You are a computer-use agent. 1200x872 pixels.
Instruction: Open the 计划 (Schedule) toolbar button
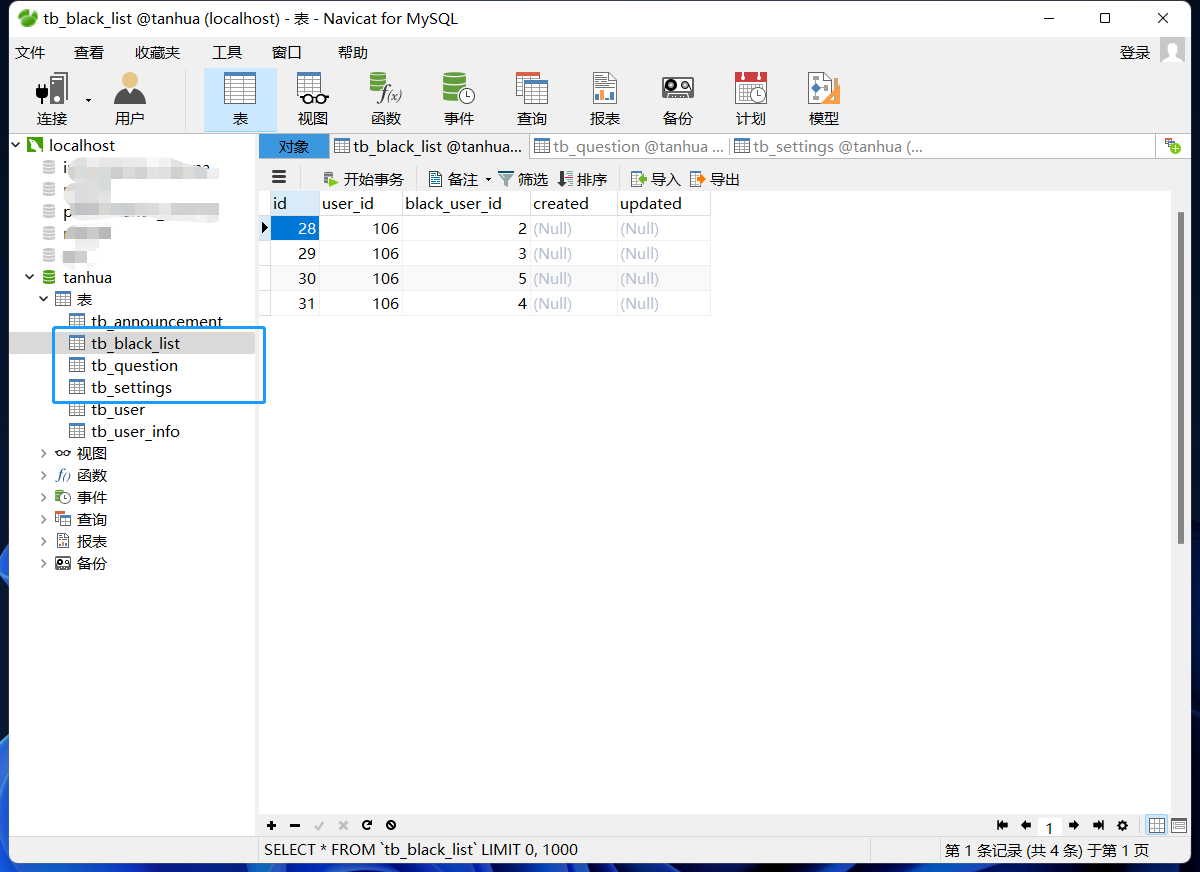point(751,100)
